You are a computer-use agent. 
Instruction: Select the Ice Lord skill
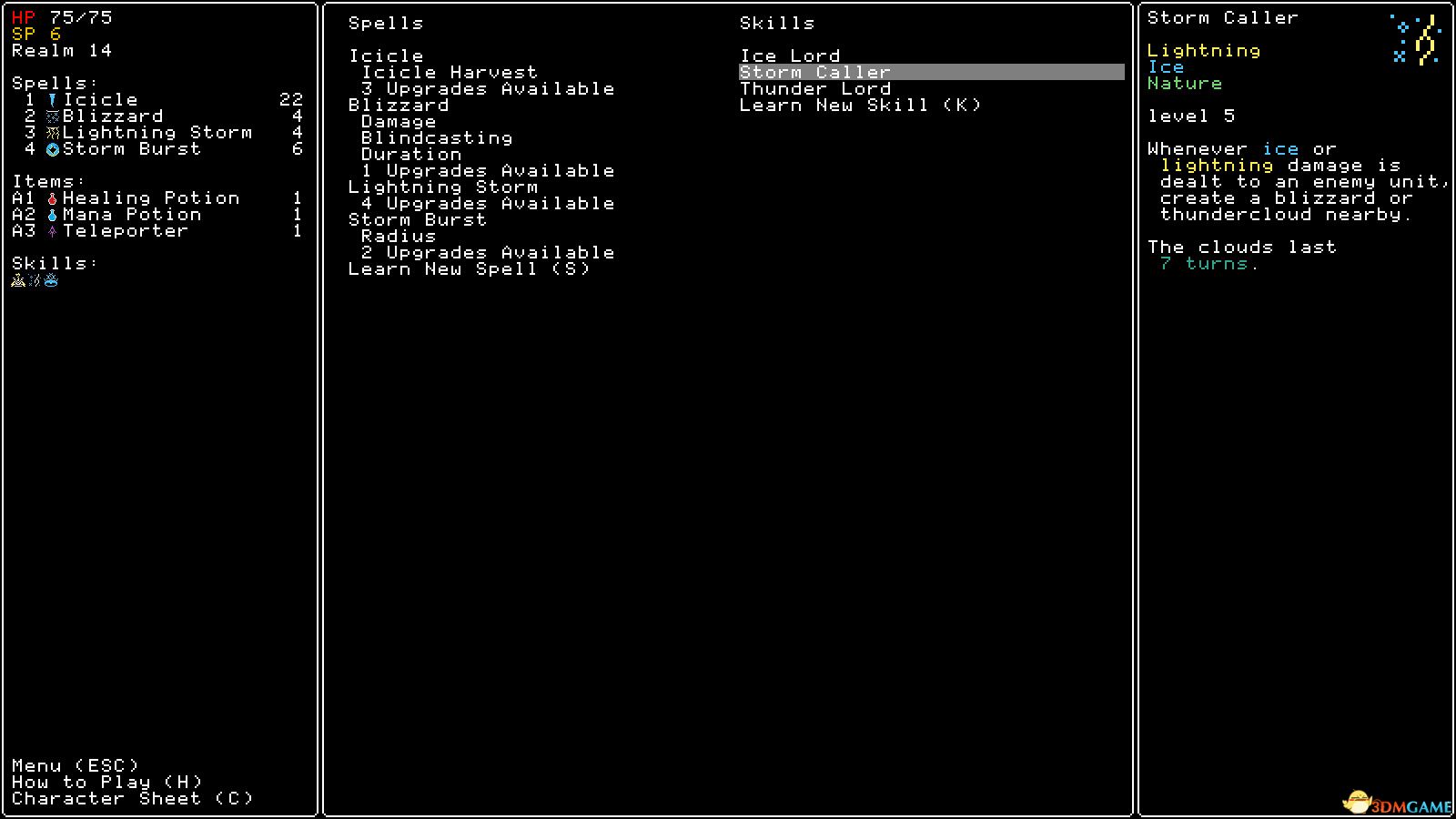pos(790,56)
